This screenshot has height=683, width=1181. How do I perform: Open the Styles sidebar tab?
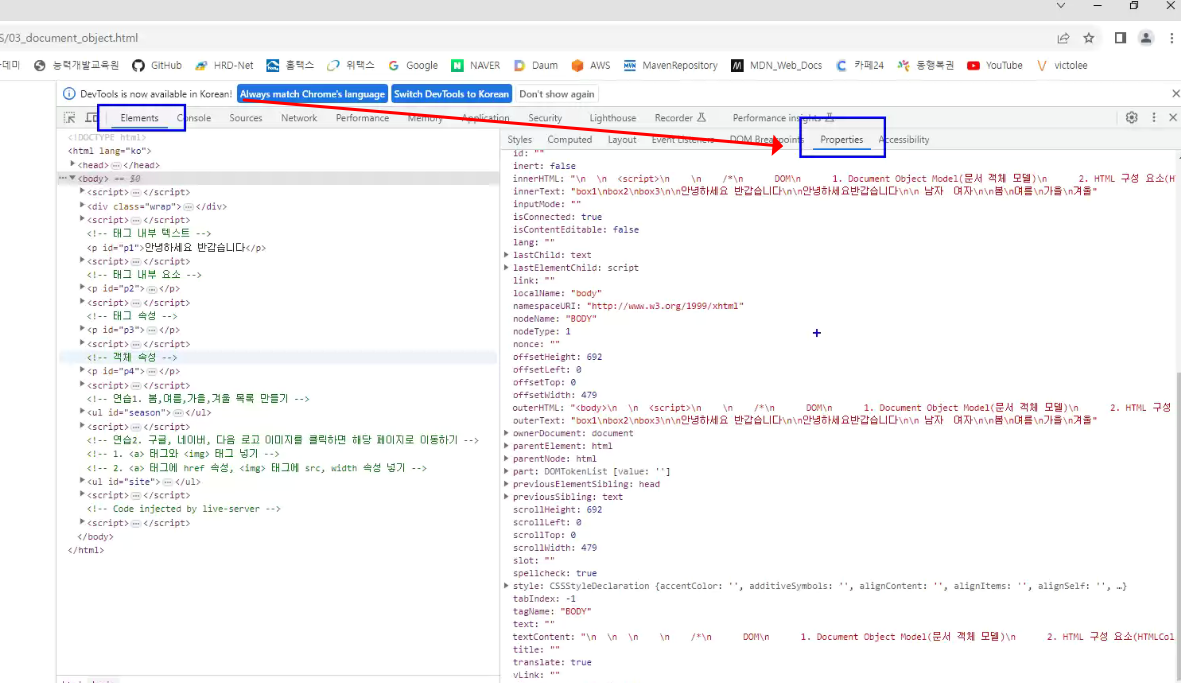[519, 139]
